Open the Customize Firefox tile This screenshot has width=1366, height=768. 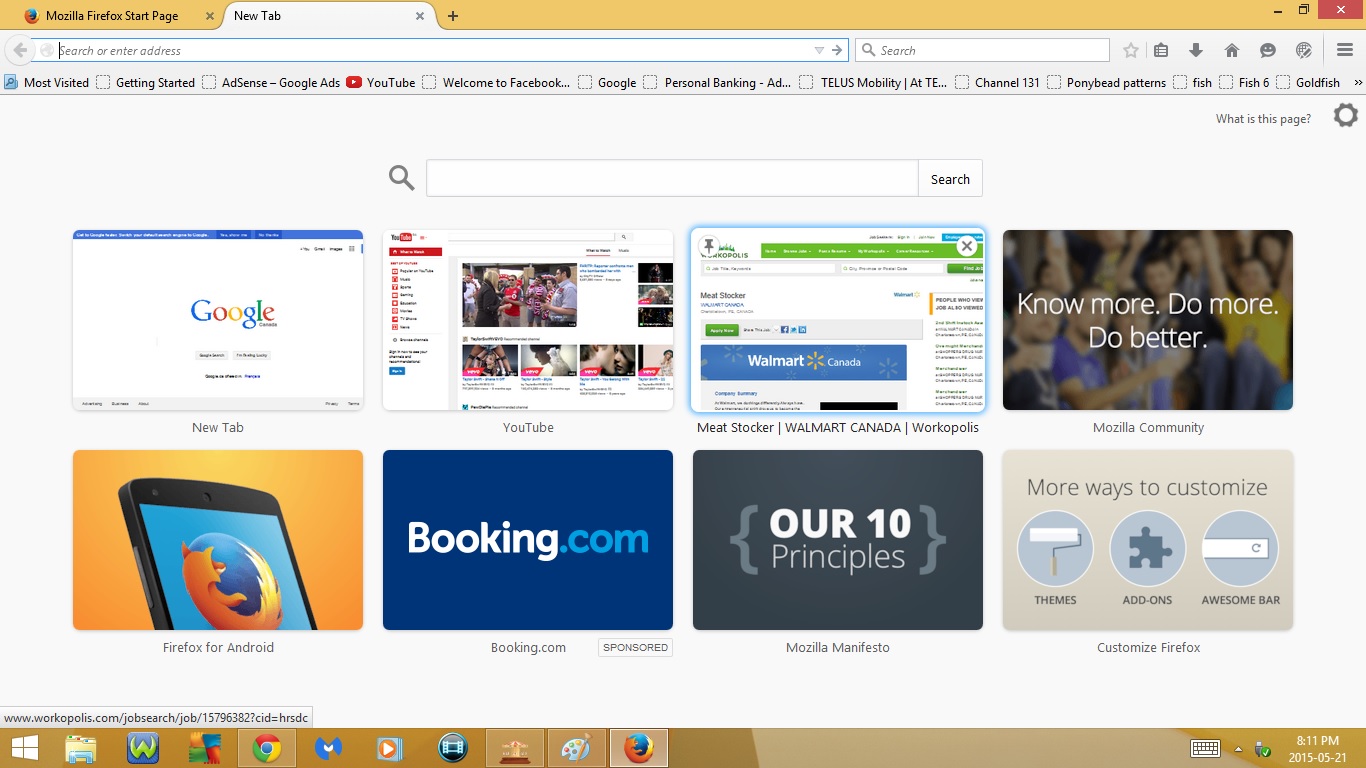coord(1148,540)
